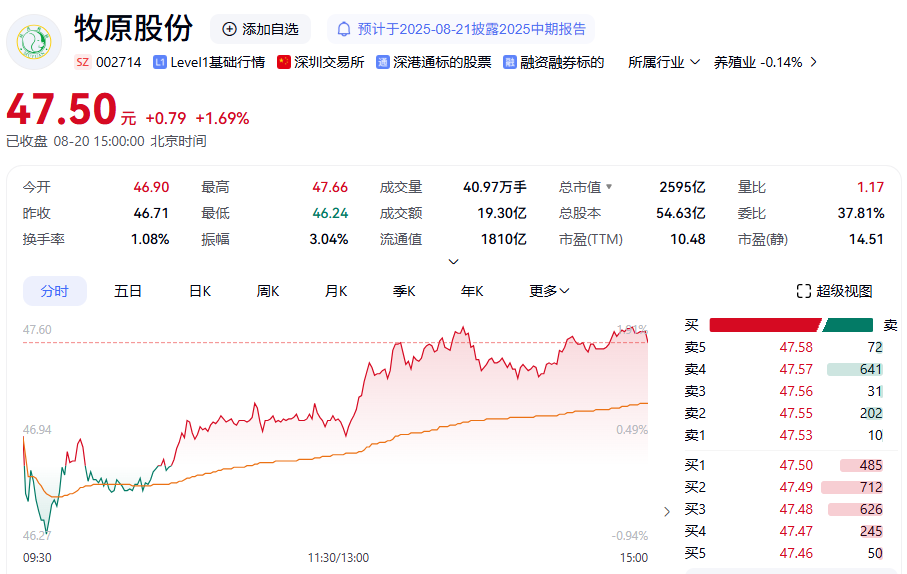Click the bell icon for report reminder
The width and height of the screenshot is (907, 574).
coord(344,29)
